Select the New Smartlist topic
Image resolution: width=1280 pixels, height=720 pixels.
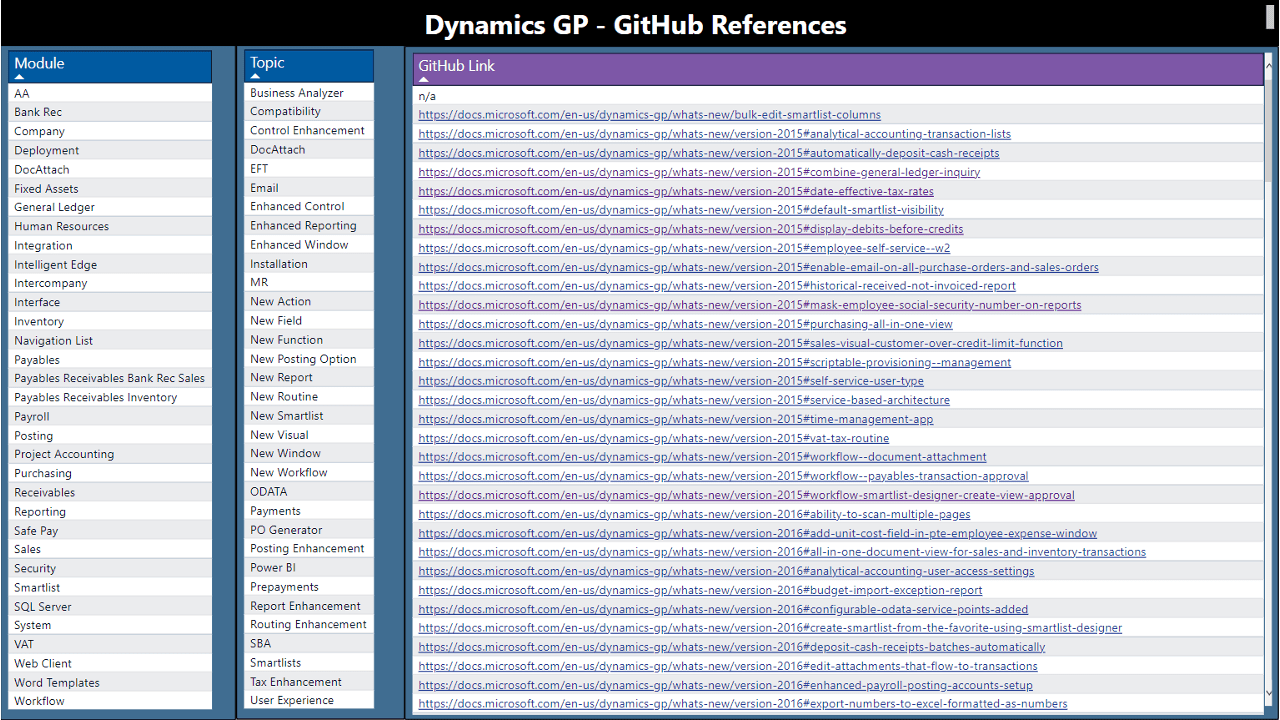(x=287, y=415)
